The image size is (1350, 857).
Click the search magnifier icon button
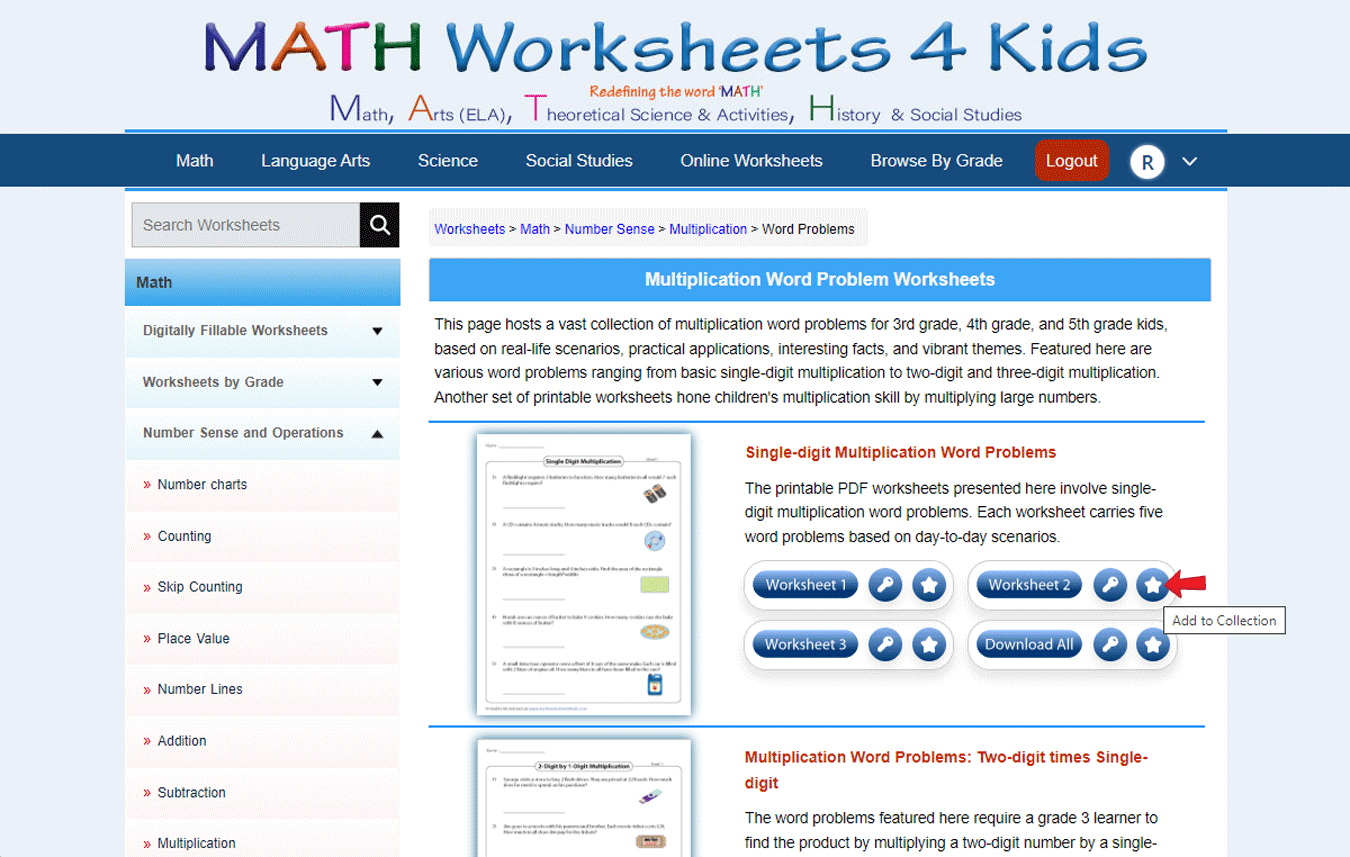pos(379,225)
